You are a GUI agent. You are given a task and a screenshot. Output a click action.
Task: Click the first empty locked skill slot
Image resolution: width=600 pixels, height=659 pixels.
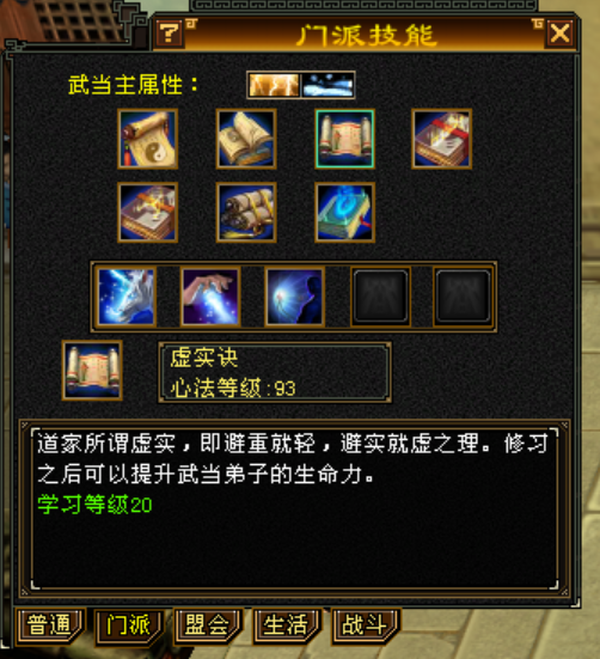[x=381, y=297]
